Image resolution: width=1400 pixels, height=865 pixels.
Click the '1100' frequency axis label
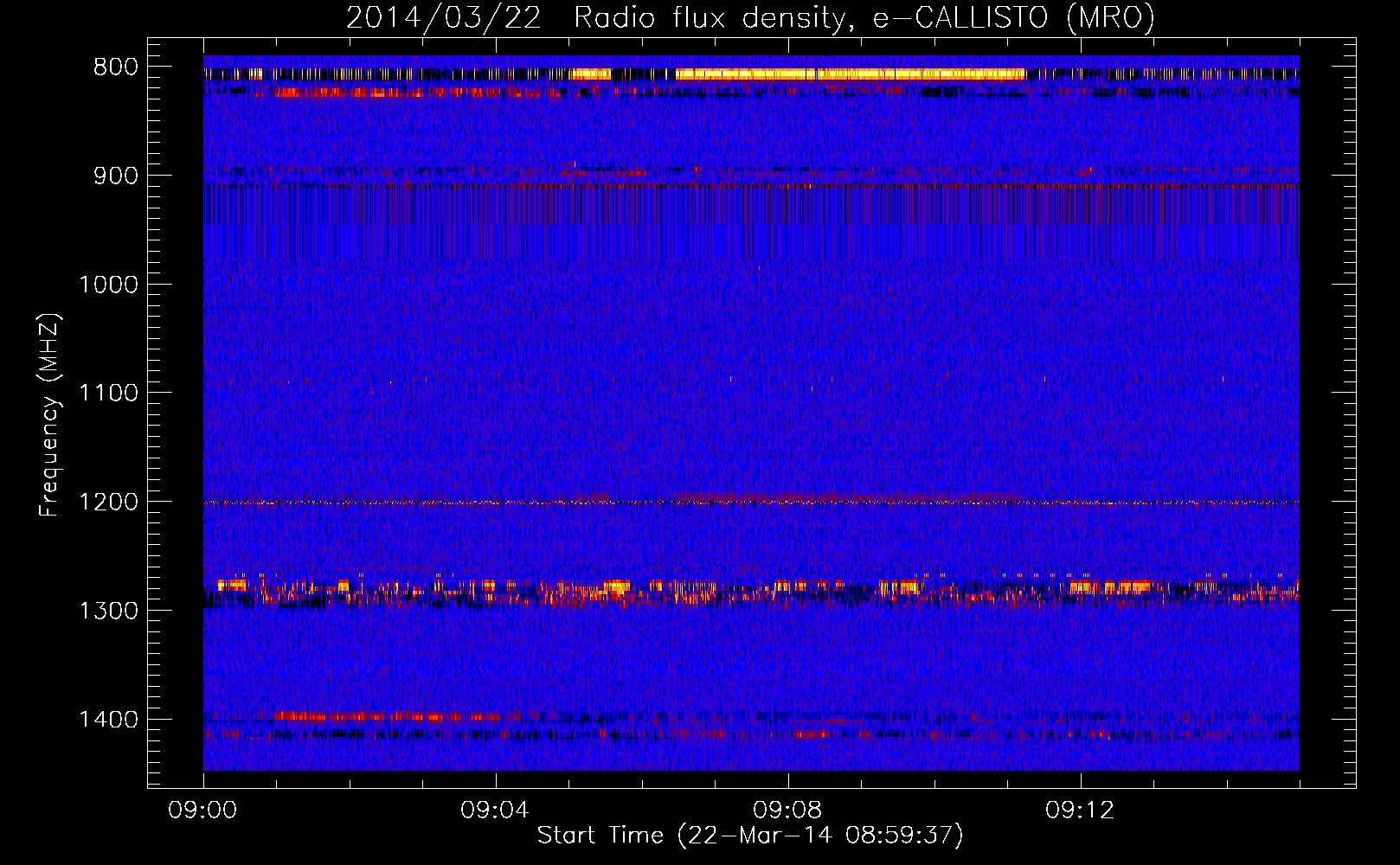(109, 393)
